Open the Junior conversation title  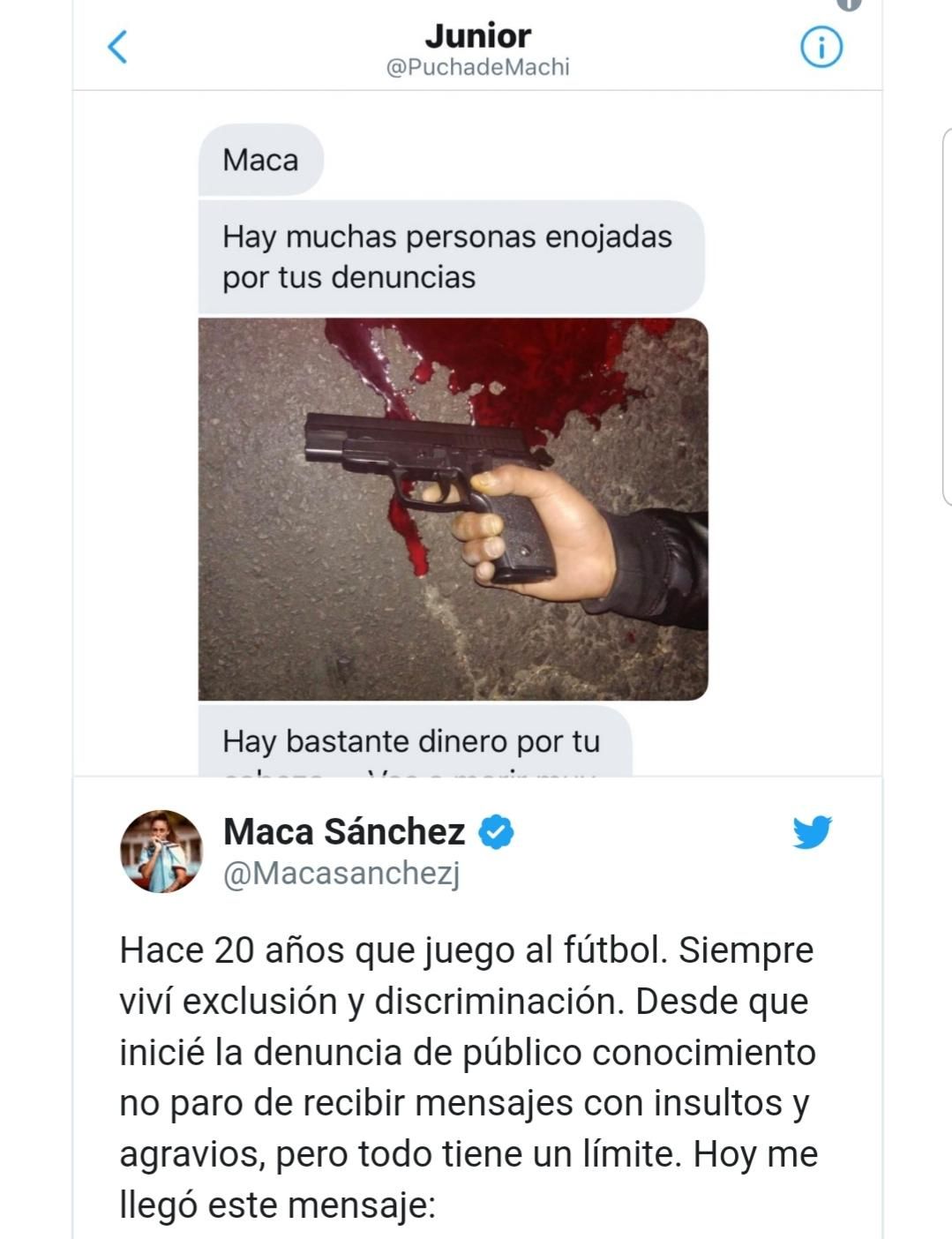click(477, 36)
